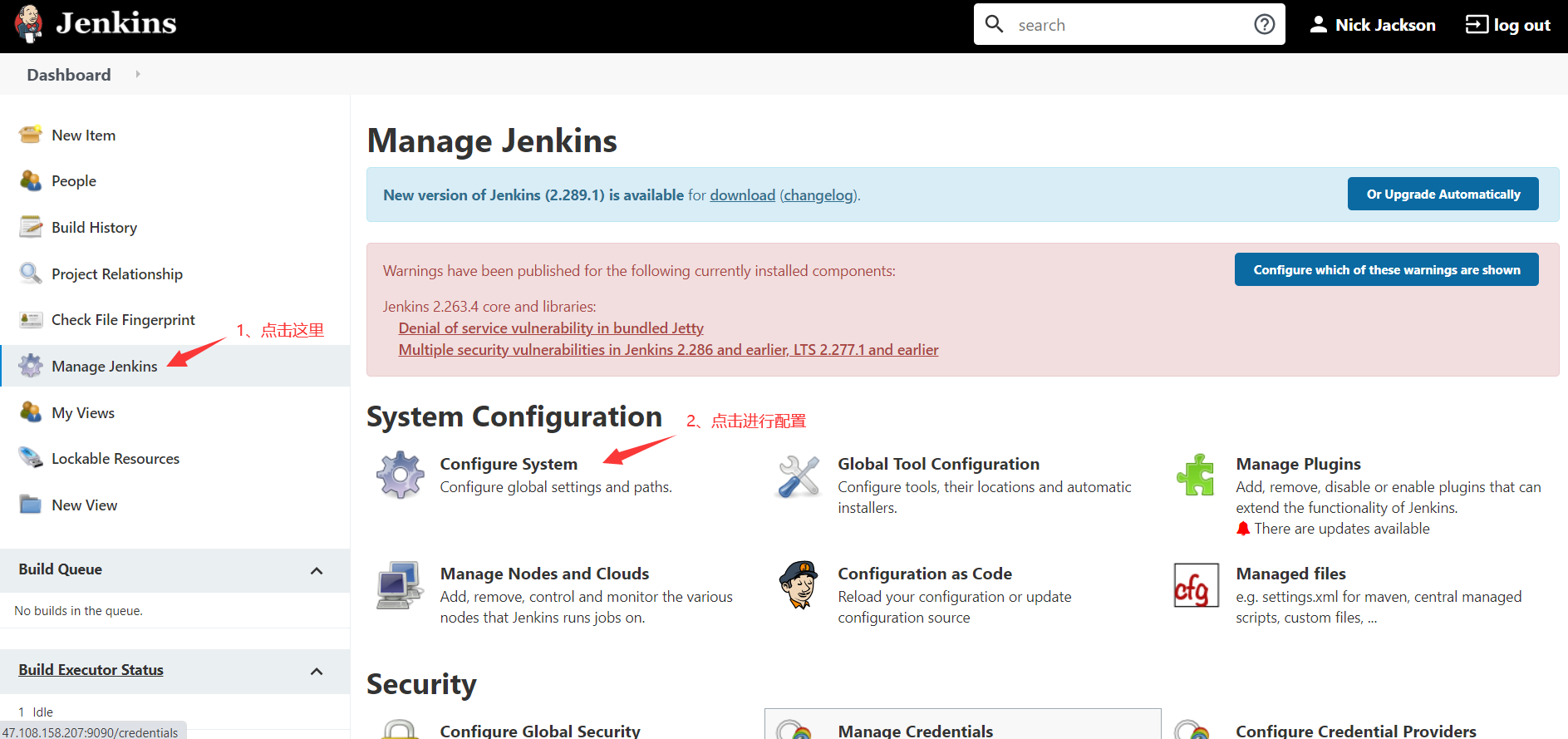Select Manage Jenkins in sidebar
Viewport: 1568px width, 739px height.
104,366
